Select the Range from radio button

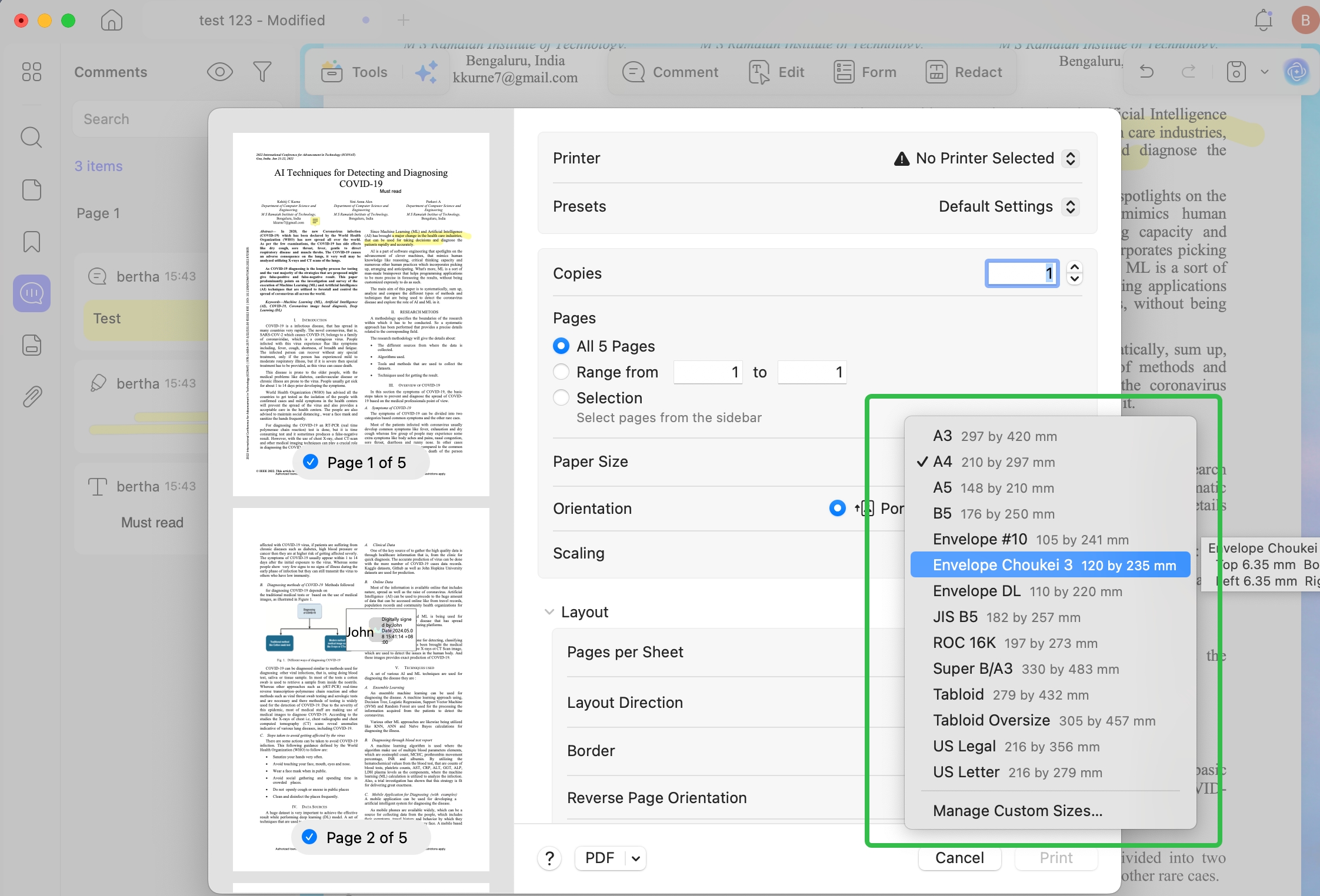[561, 372]
